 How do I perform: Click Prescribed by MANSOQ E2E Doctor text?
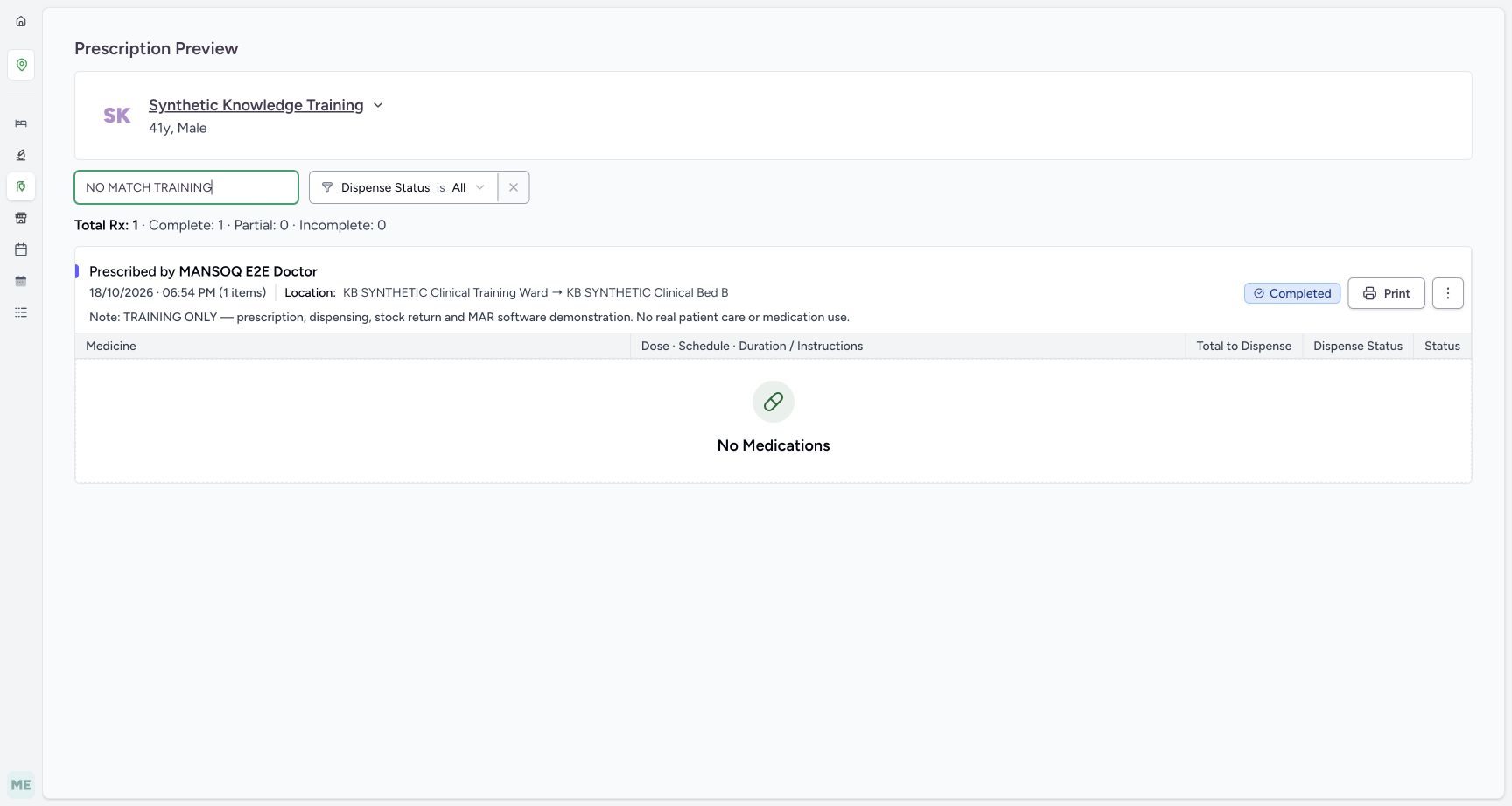click(203, 271)
